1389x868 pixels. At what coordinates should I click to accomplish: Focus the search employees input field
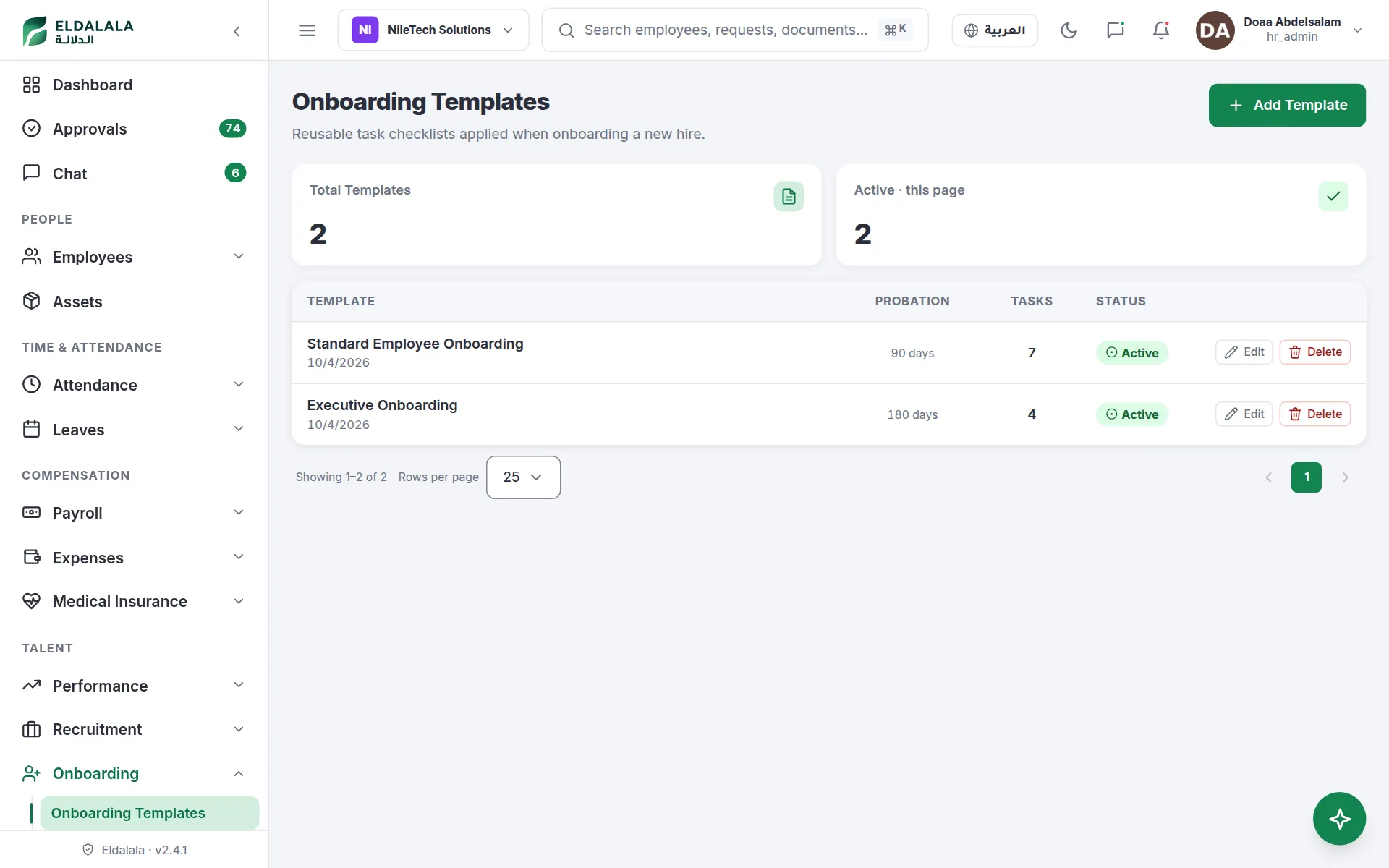(x=734, y=30)
